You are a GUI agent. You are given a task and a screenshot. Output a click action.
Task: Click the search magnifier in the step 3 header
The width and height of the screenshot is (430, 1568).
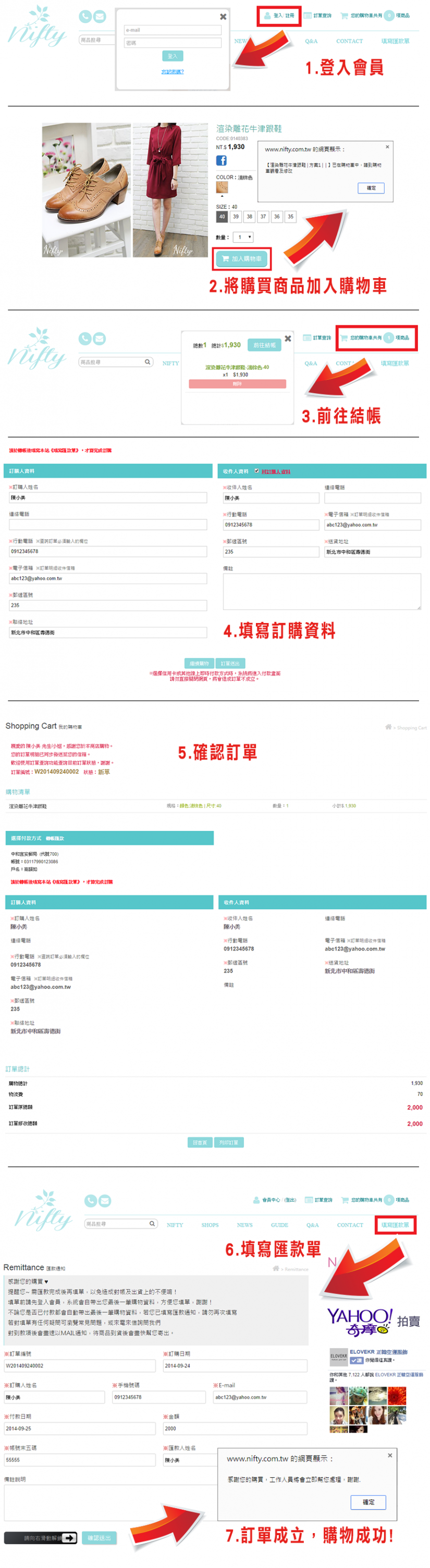pos(148,362)
